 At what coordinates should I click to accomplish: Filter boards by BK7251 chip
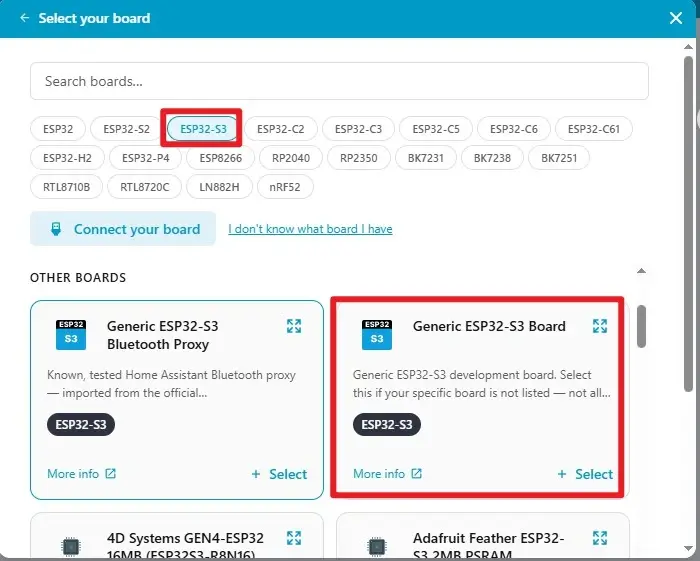pos(559,158)
